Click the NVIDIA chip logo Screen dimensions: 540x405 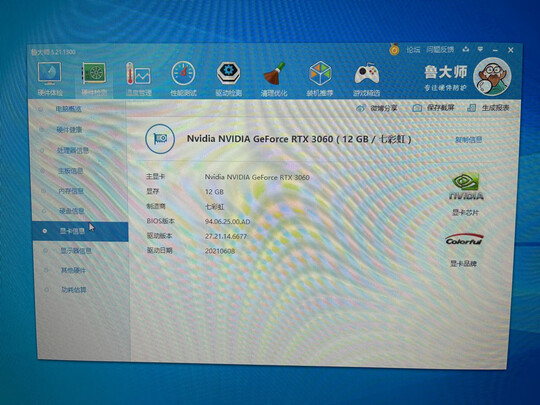(x=466, y=186)
